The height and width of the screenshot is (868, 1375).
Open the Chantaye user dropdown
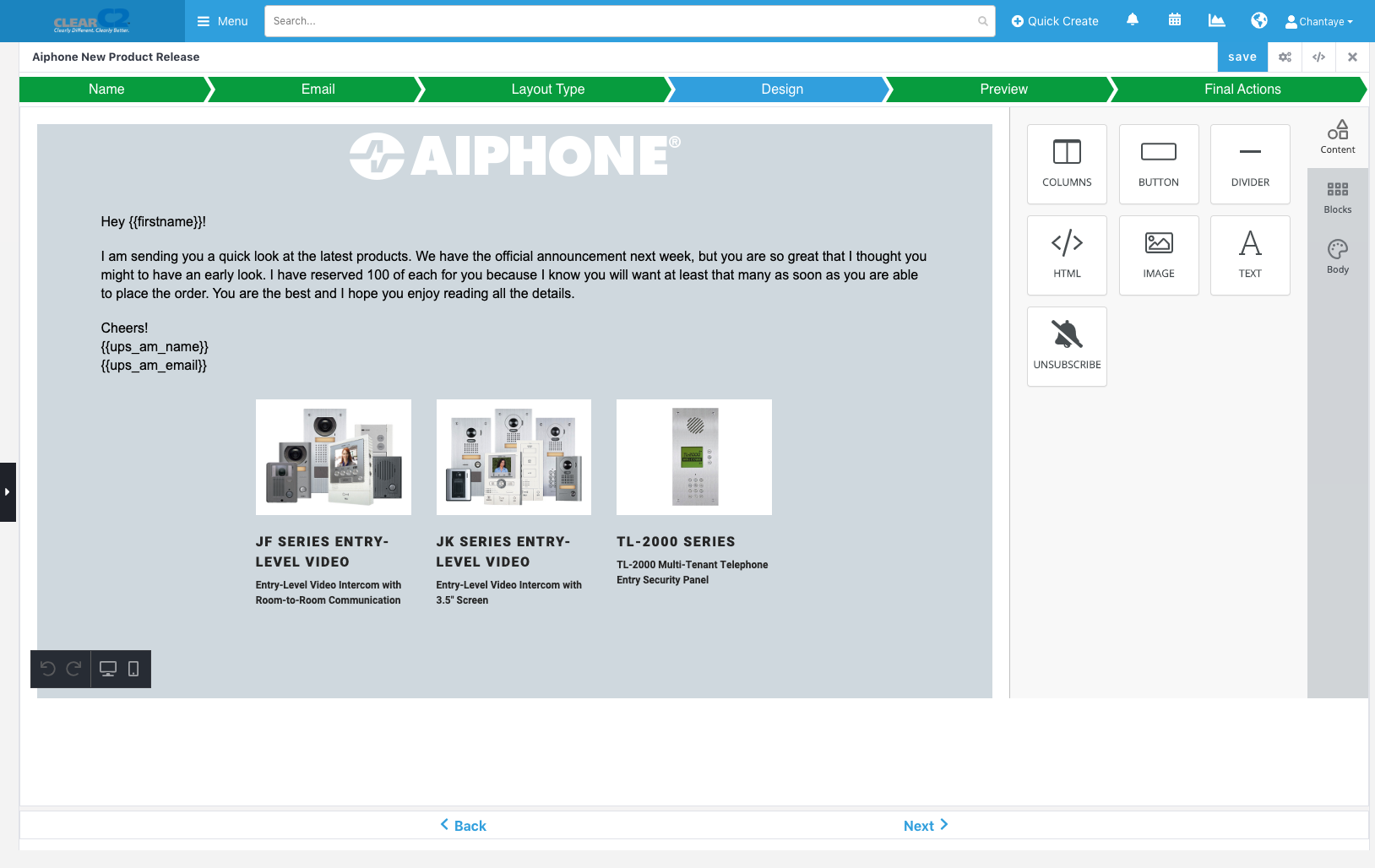click(x=1319, y=22)
